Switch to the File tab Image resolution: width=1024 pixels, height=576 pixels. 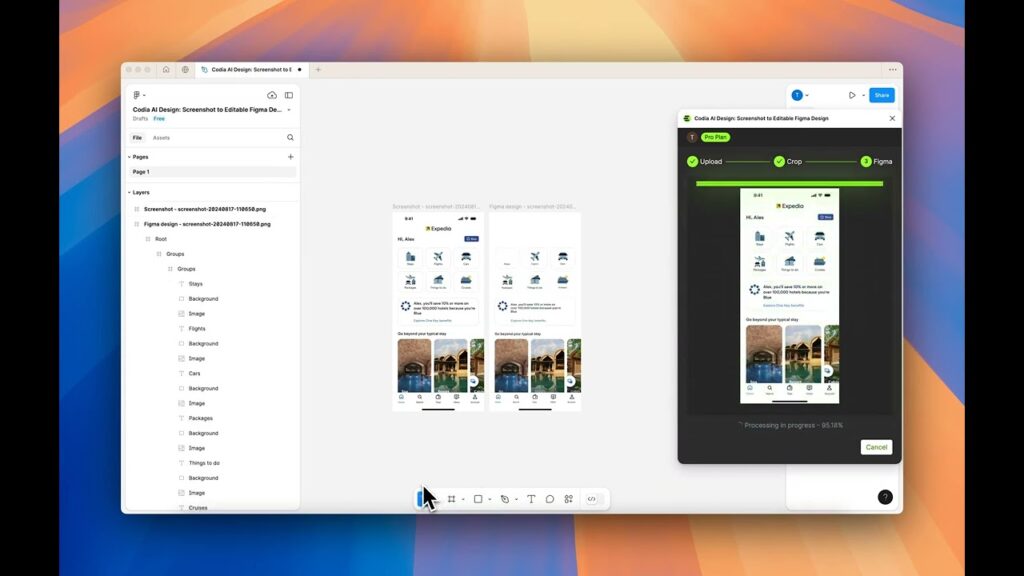pyautogui.click(x=137, y=138)
